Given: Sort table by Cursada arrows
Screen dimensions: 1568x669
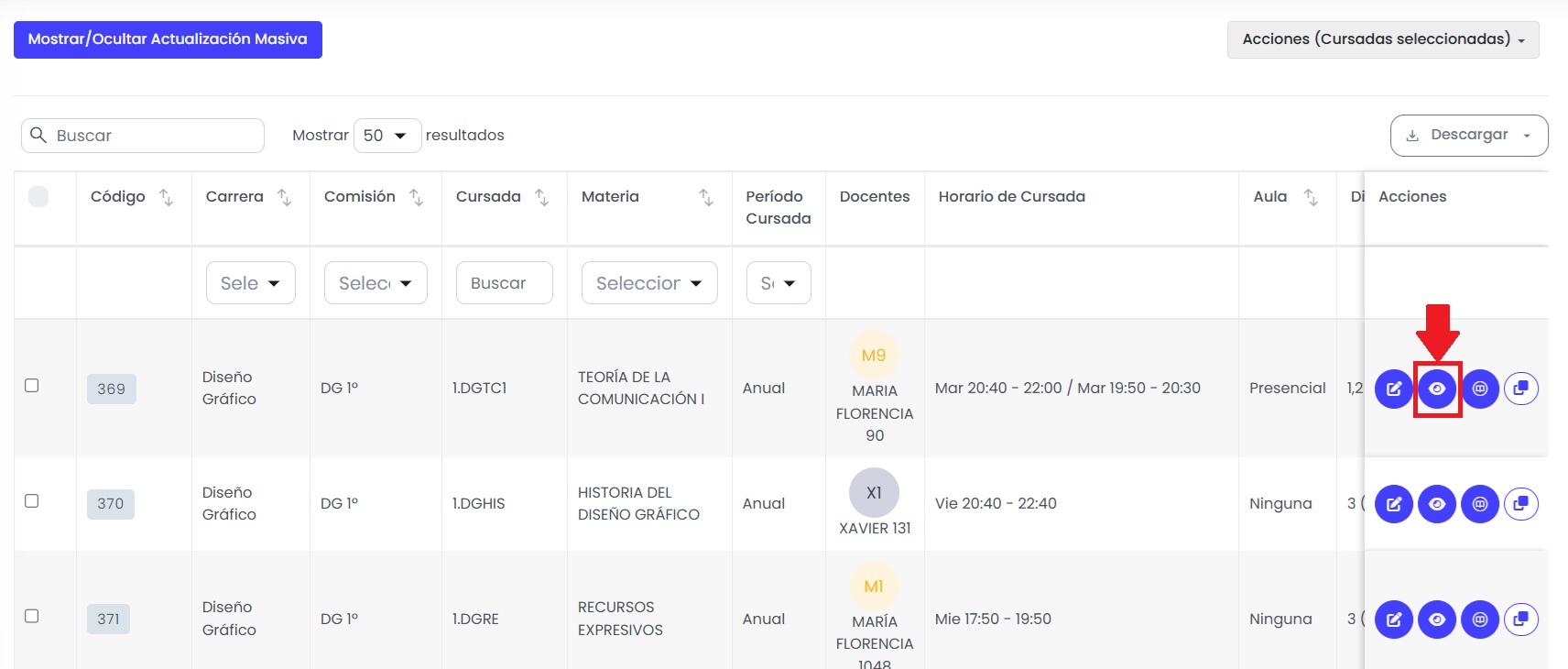Looking at the screenshot, I should (x=541, y=197).
